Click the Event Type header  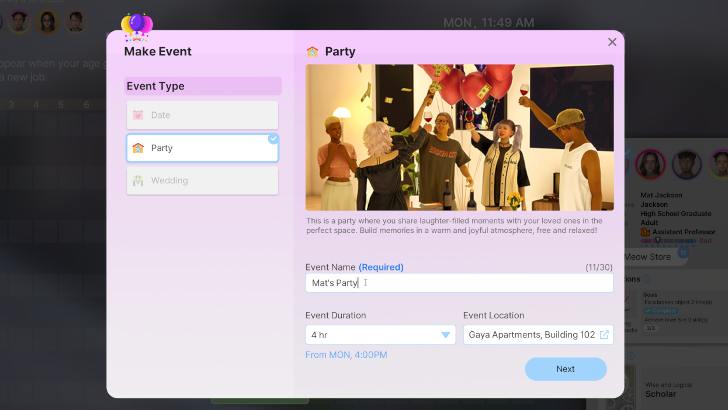click(203, 86)
